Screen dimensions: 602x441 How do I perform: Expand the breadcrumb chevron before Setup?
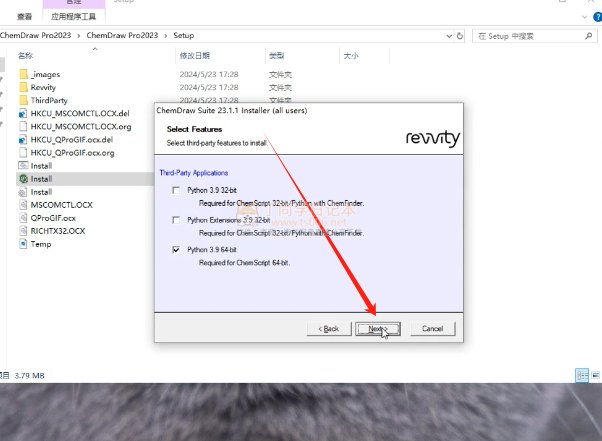166,36
